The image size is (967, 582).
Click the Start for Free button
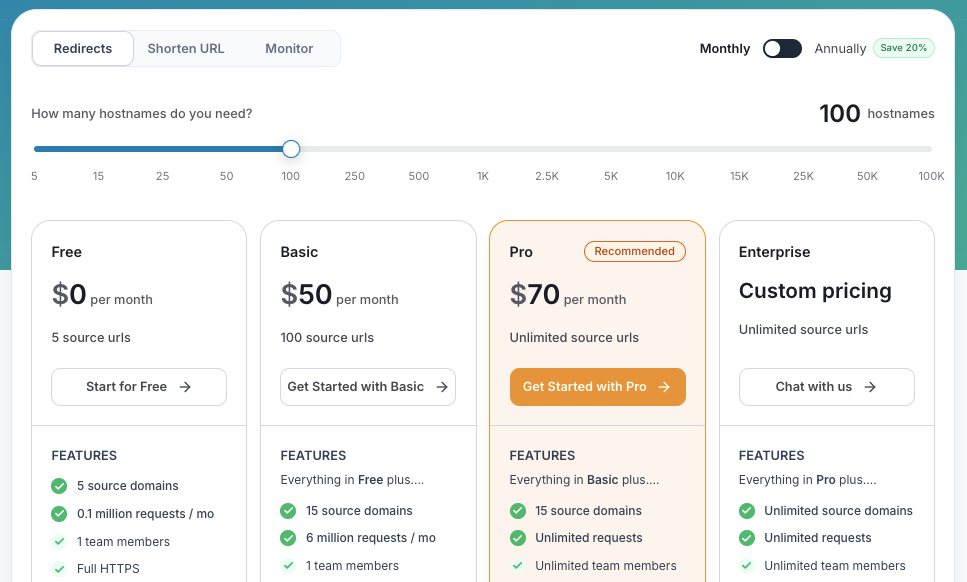point(138,387)
